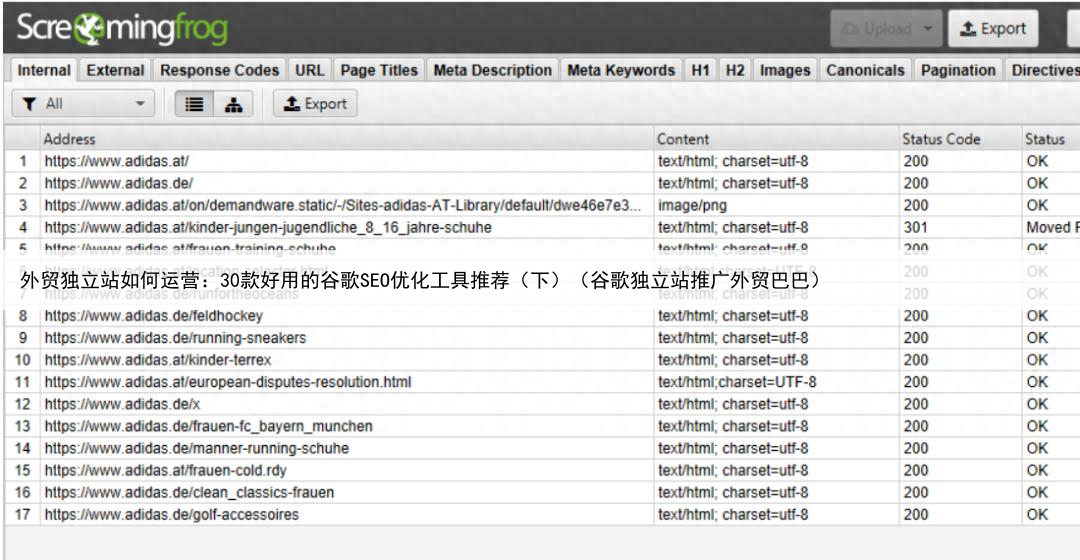Click the Screaming Frog logo

click(121, 30)
